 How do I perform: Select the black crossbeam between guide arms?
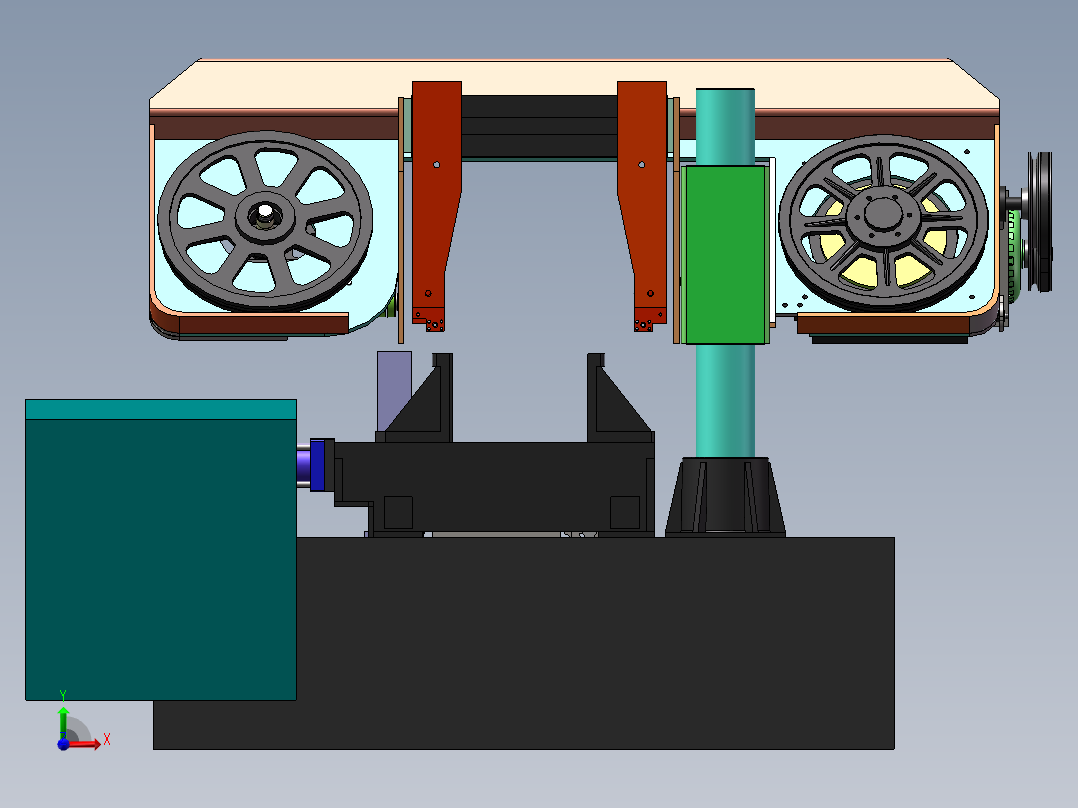click(539, 127)
